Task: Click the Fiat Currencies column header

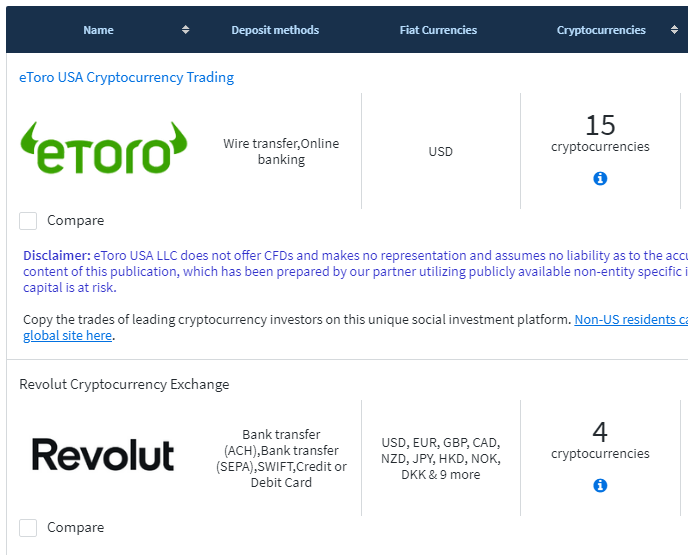Action: pyautogui.click(x=438, y=30)
